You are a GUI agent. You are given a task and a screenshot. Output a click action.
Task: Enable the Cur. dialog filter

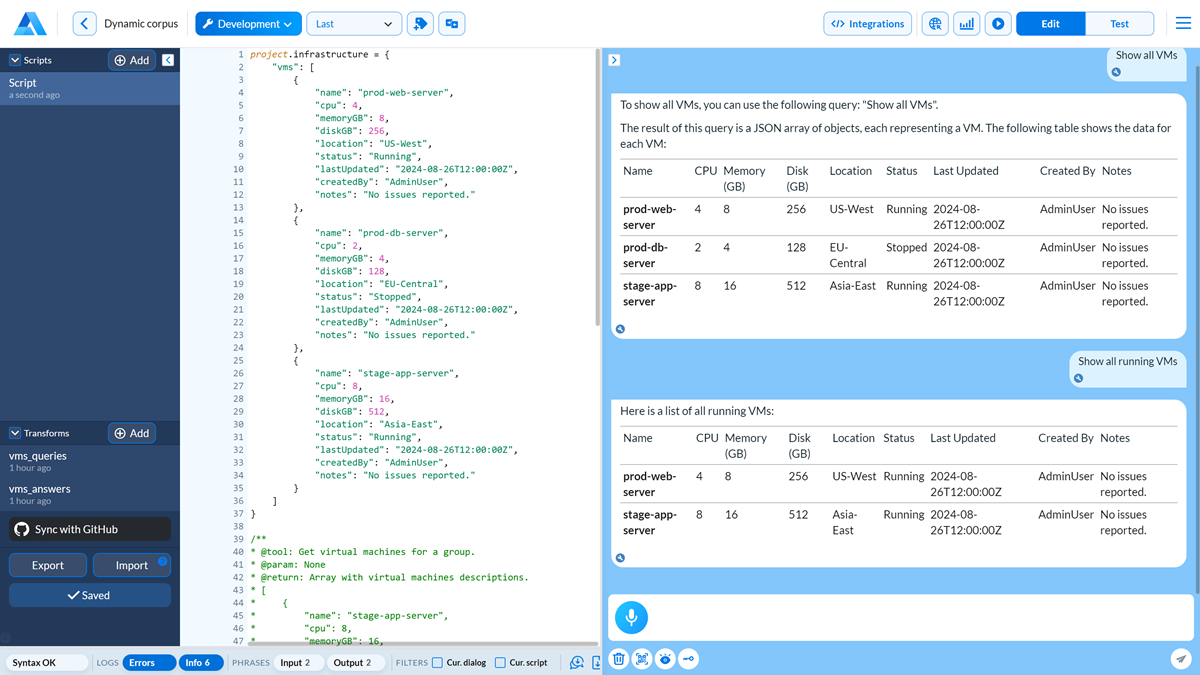(438, 662)
